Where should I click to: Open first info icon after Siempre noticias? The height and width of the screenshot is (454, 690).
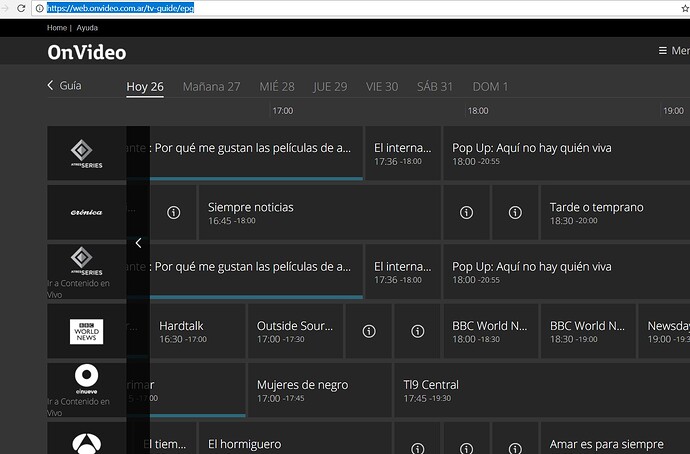pos(466,212)
